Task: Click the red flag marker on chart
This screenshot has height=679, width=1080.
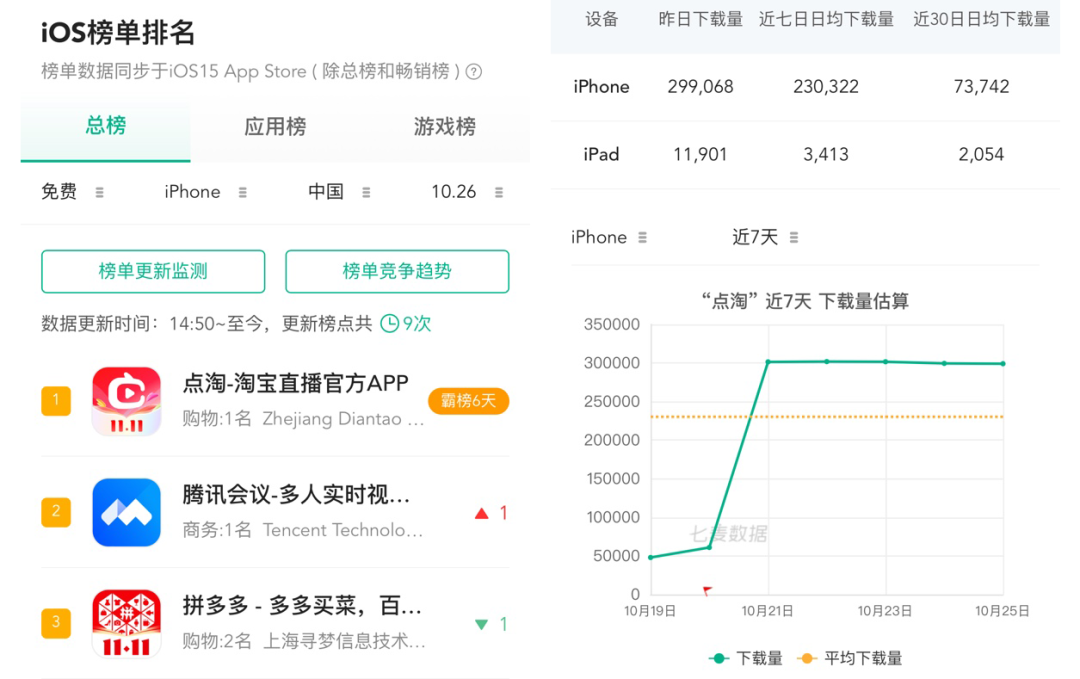Action: pos(707,591)
